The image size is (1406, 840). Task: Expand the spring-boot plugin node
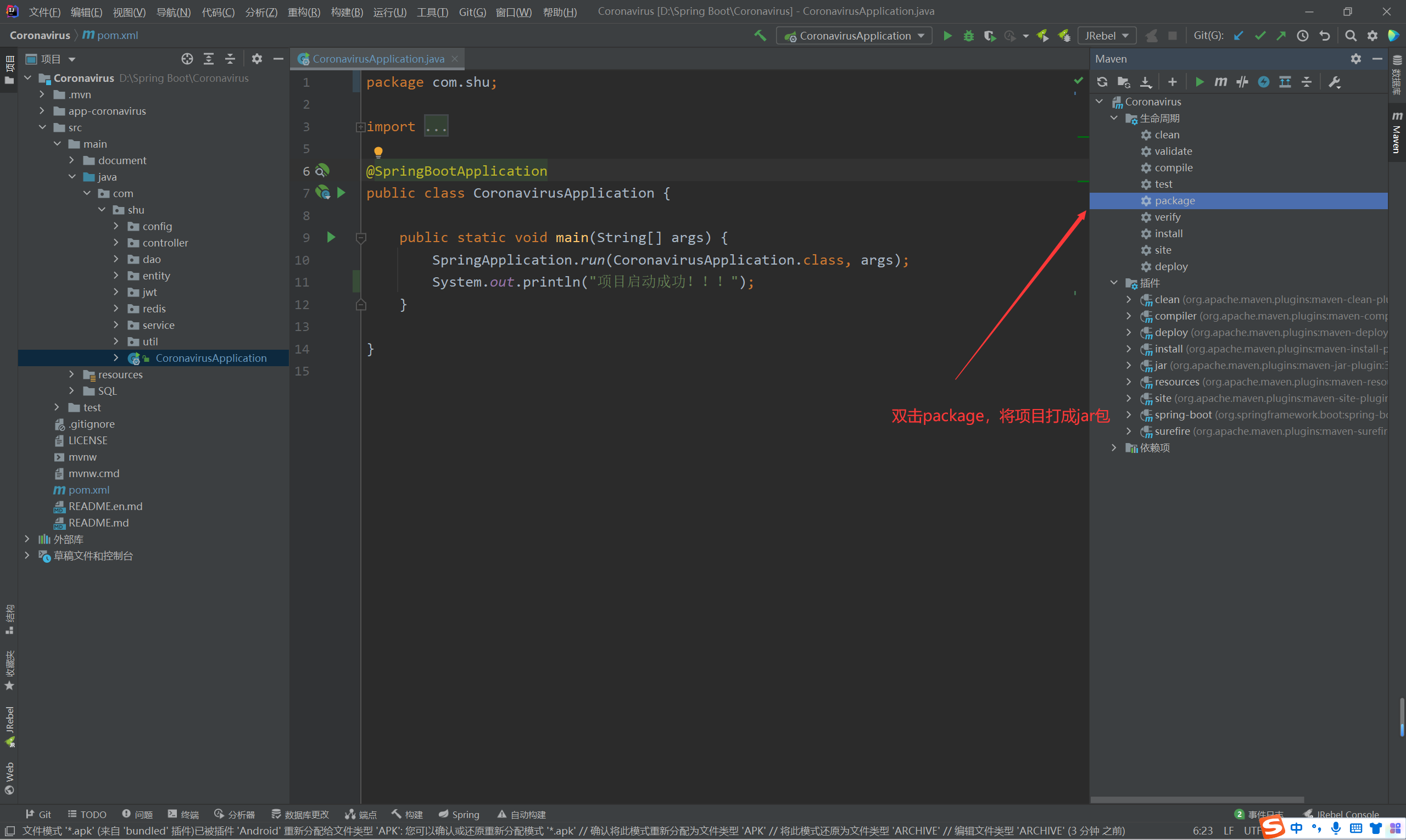[1129, 415]
